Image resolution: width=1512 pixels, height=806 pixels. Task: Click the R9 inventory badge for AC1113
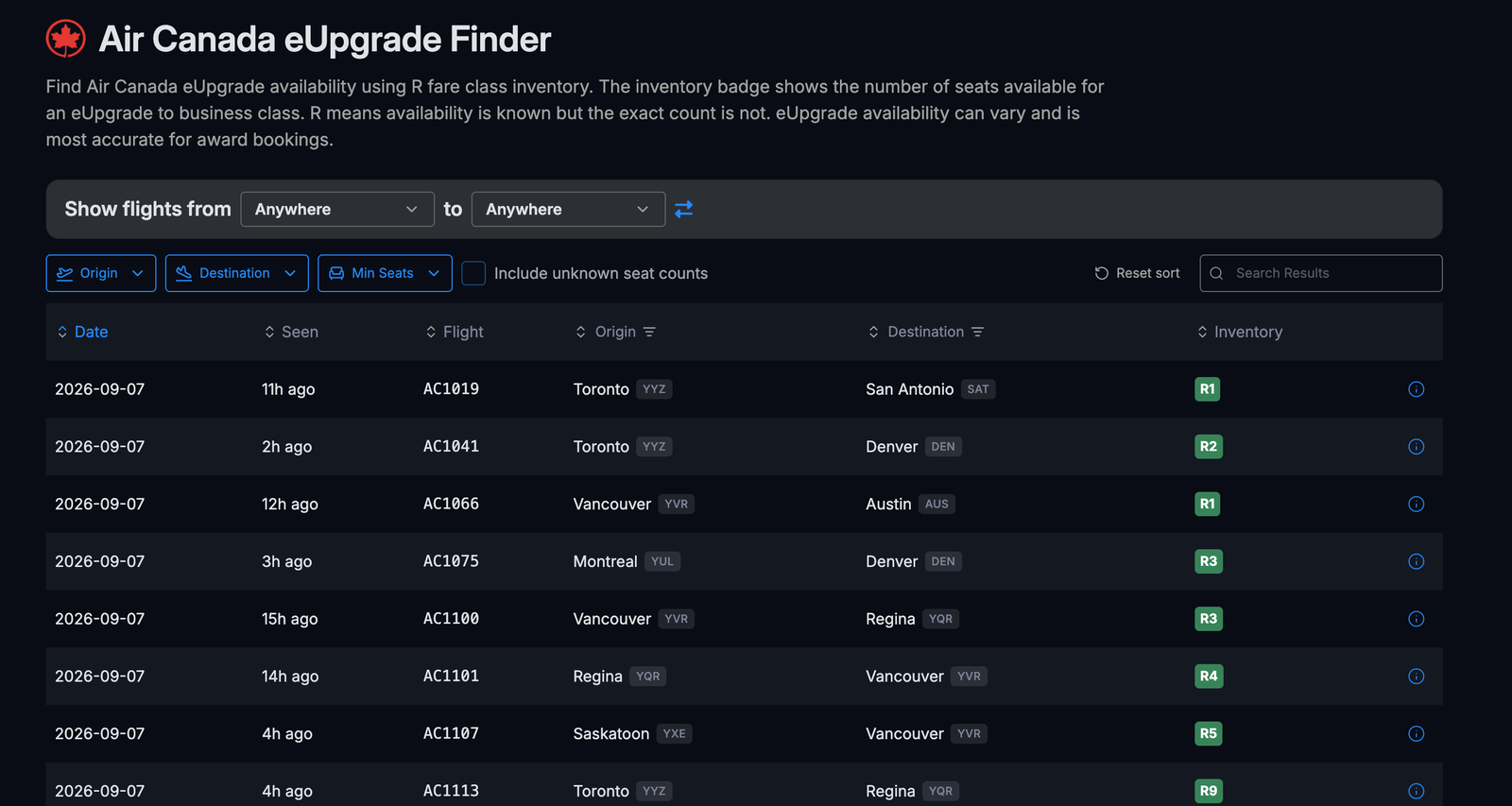[x=1209, y=791]
